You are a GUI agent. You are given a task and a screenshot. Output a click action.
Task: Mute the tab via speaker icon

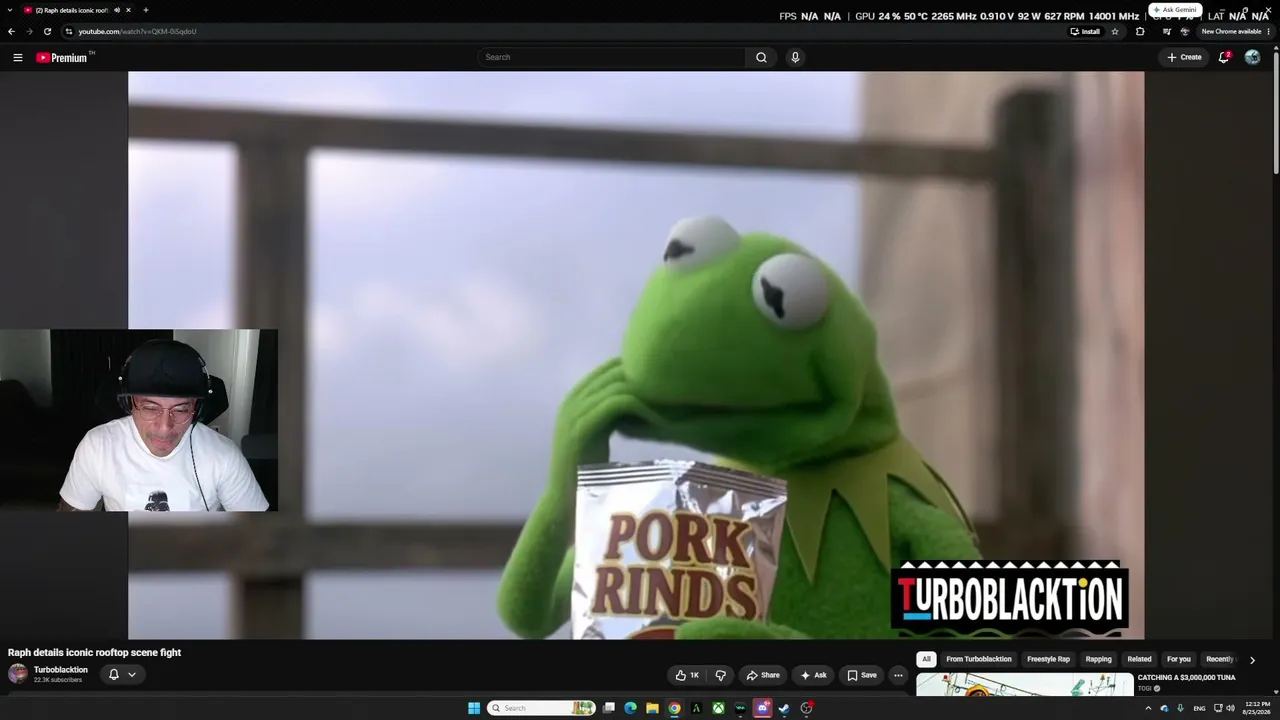[117, 10]
